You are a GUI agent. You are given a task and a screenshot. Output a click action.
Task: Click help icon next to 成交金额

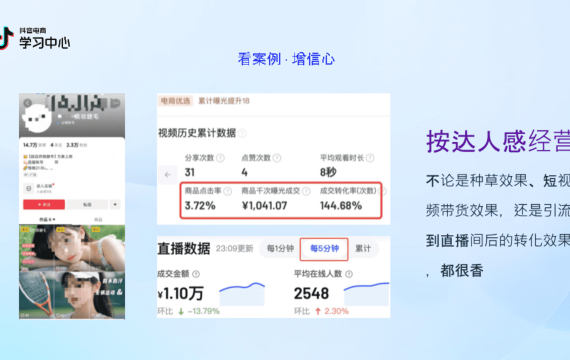click(196, 274)
